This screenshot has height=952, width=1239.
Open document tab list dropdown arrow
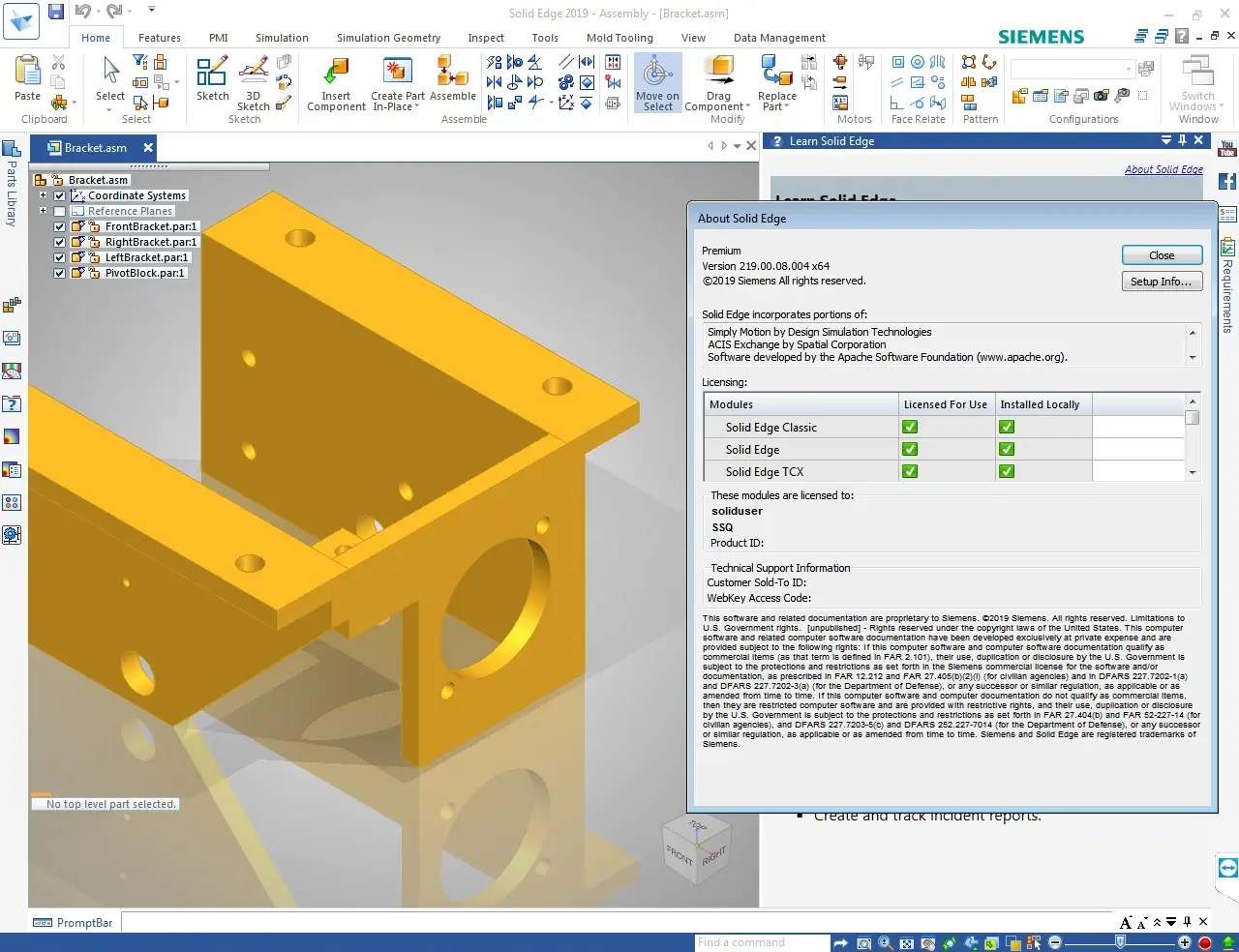click(x=737, y=146)
